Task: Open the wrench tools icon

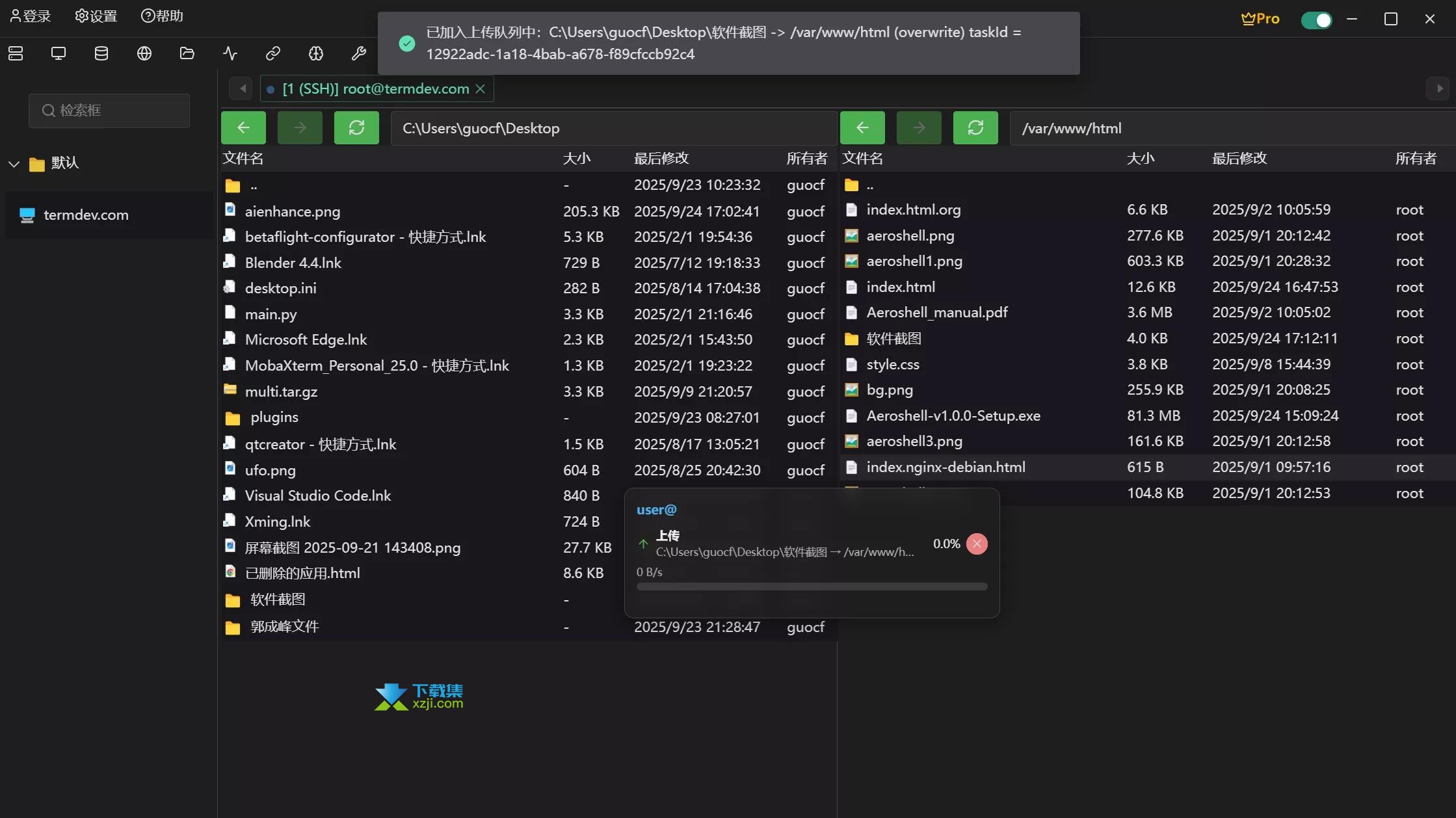Action: click(359, 53)
